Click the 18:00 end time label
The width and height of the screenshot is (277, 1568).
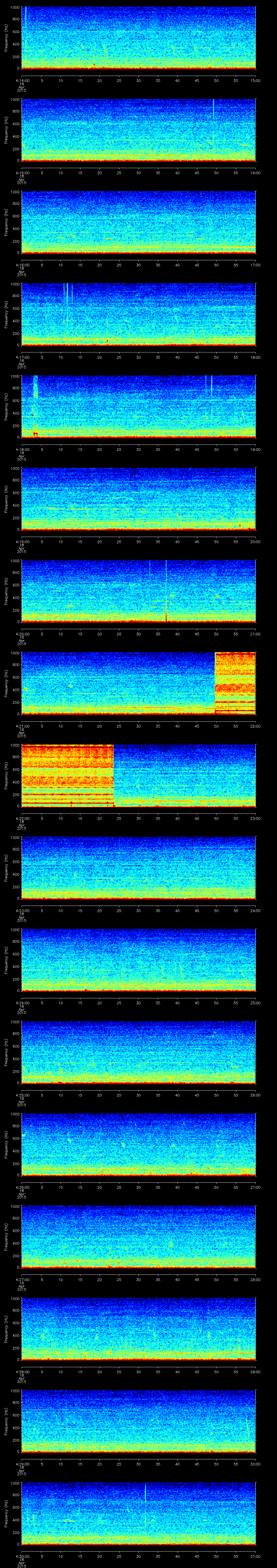pyautogui.click(x=255, y=357)
